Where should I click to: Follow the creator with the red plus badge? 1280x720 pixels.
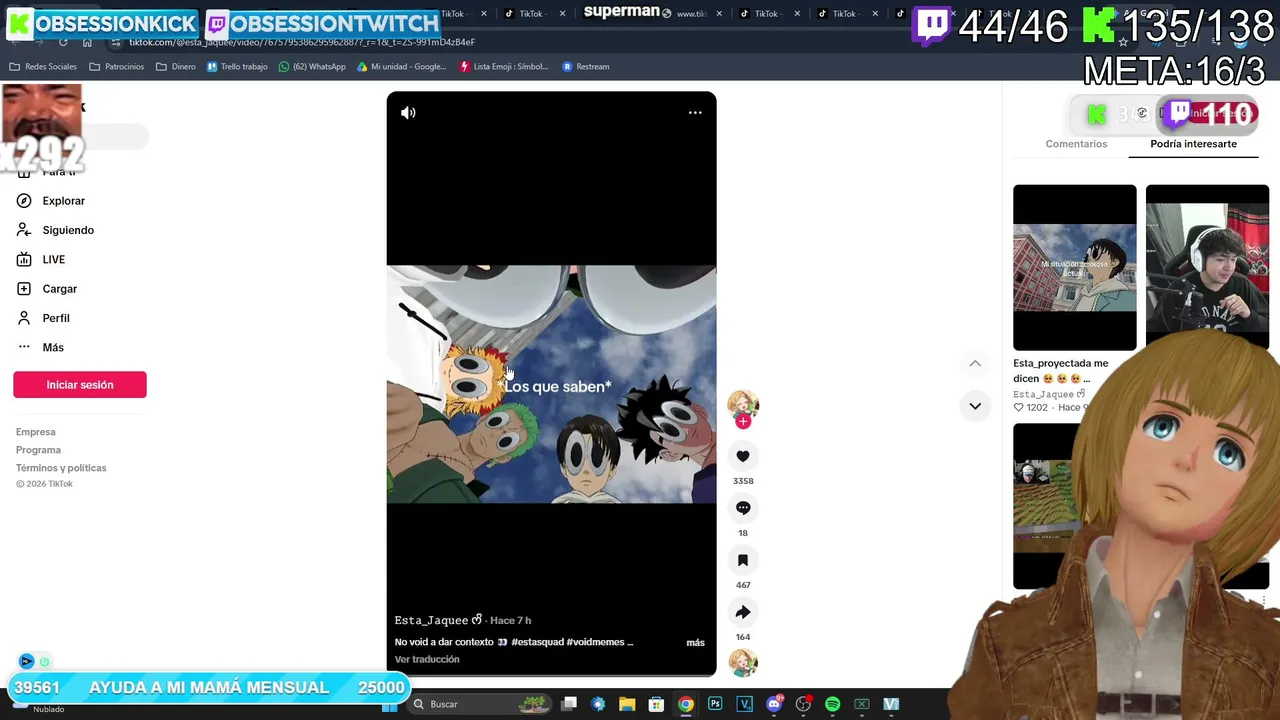tap(743, 422)
